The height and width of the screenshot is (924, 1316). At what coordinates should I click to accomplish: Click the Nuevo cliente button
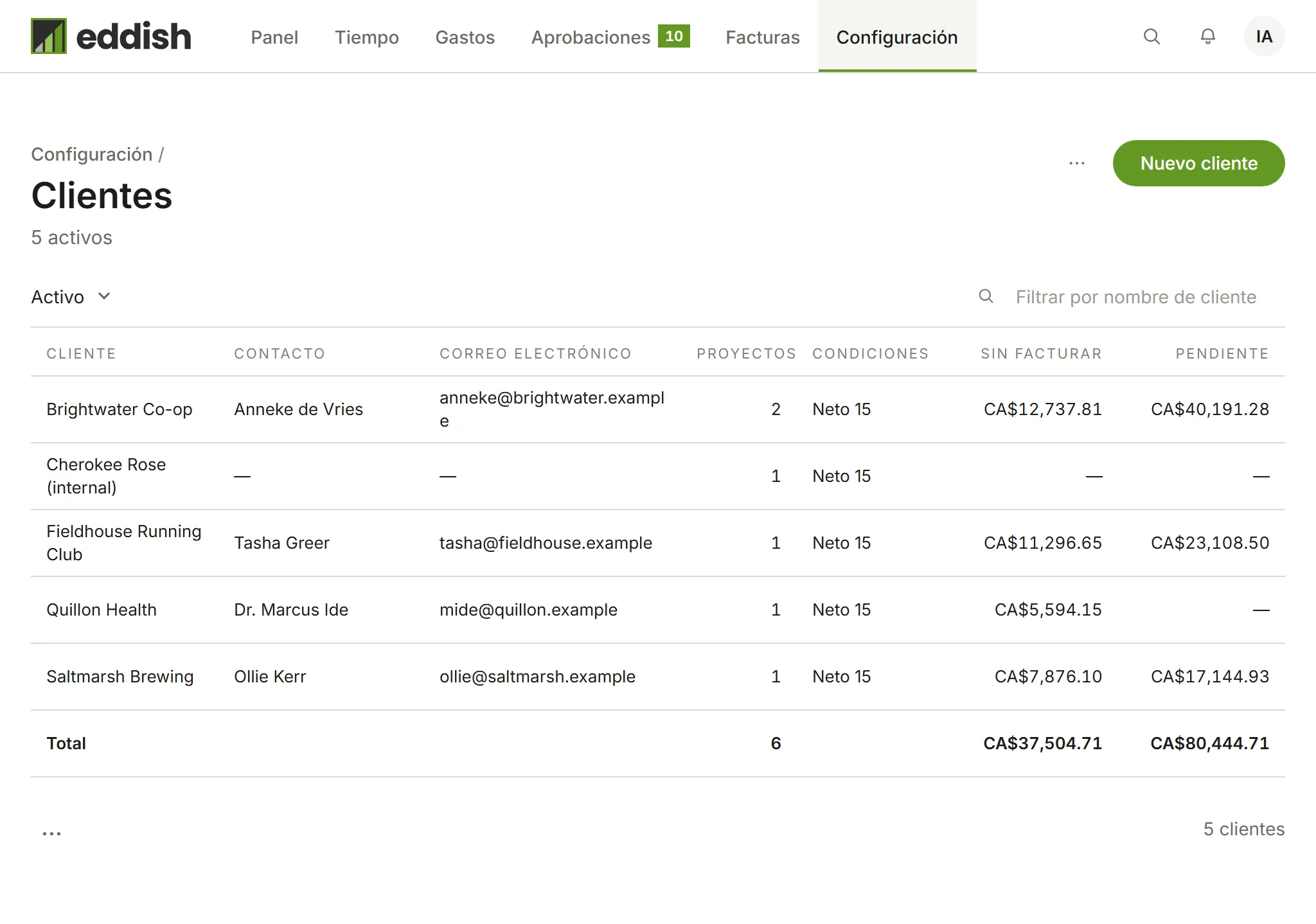1198,163
